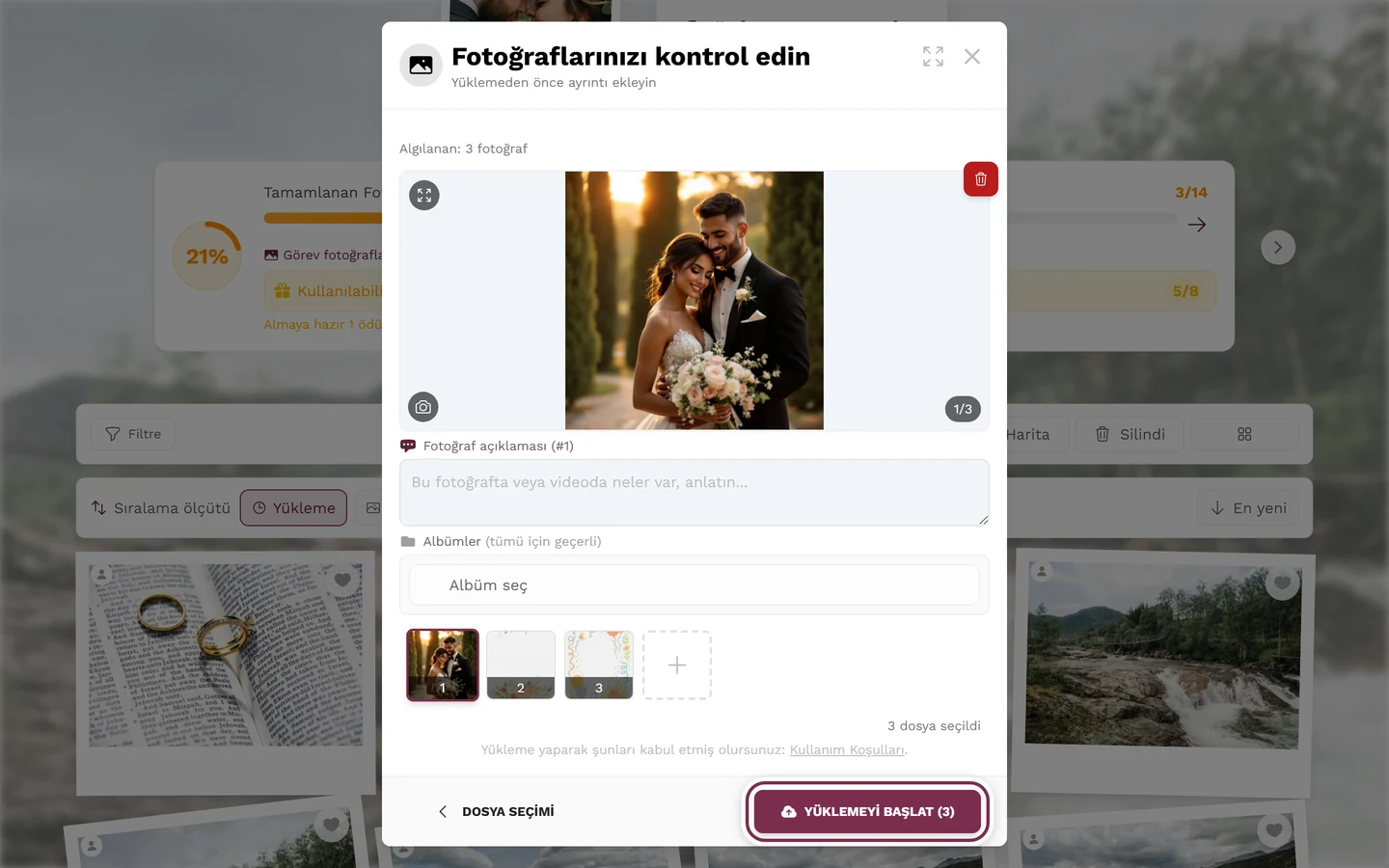The width and height of the screenshot is (1389, 868).
Task: Open the rings on book photo
Action: (226, 656)
